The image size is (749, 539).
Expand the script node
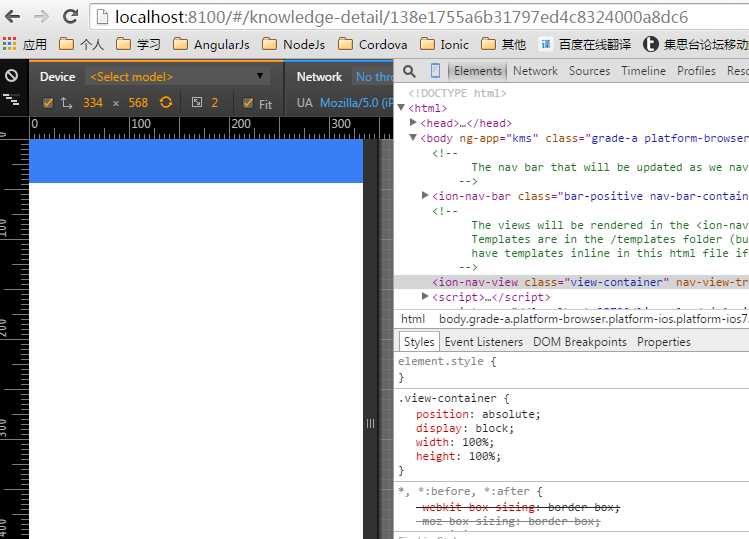pos(425,296)
